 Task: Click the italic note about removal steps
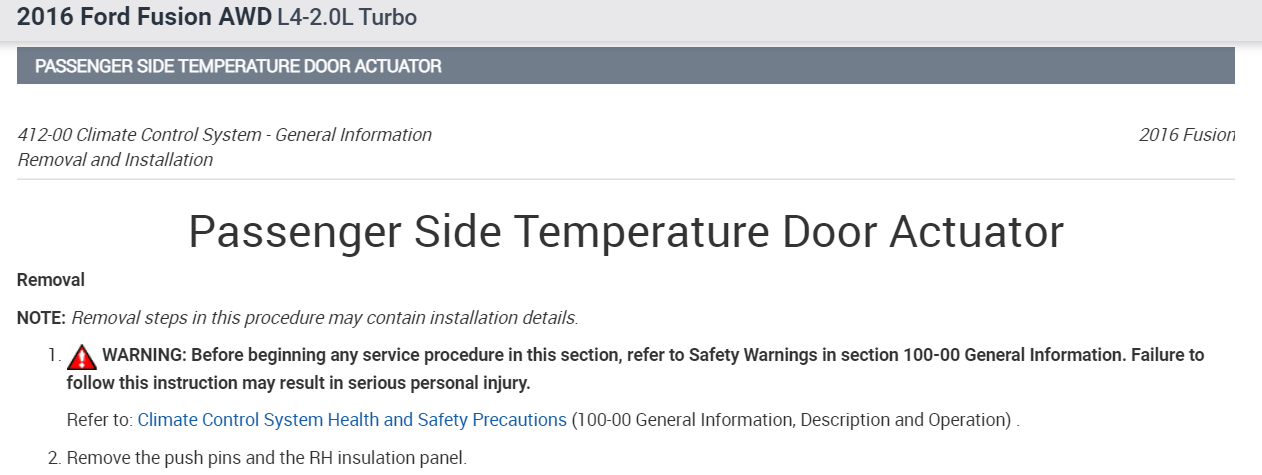click(325, 318)
